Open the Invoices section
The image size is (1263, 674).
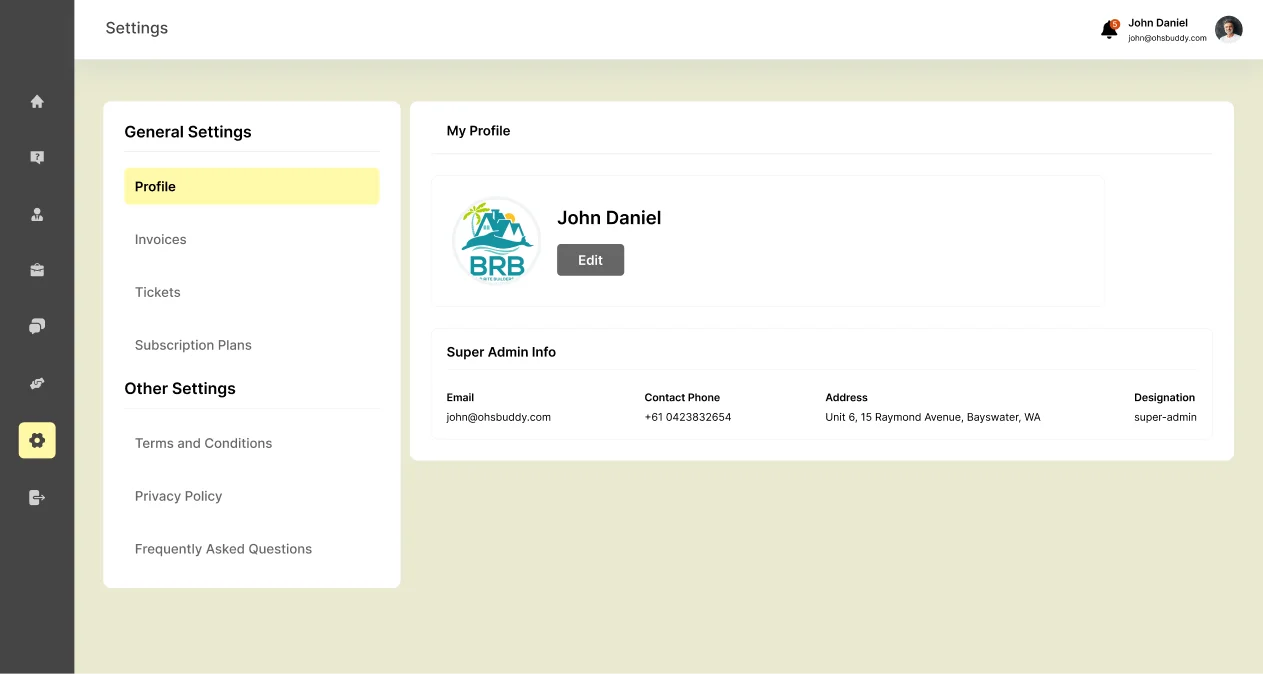pos(161,239)
